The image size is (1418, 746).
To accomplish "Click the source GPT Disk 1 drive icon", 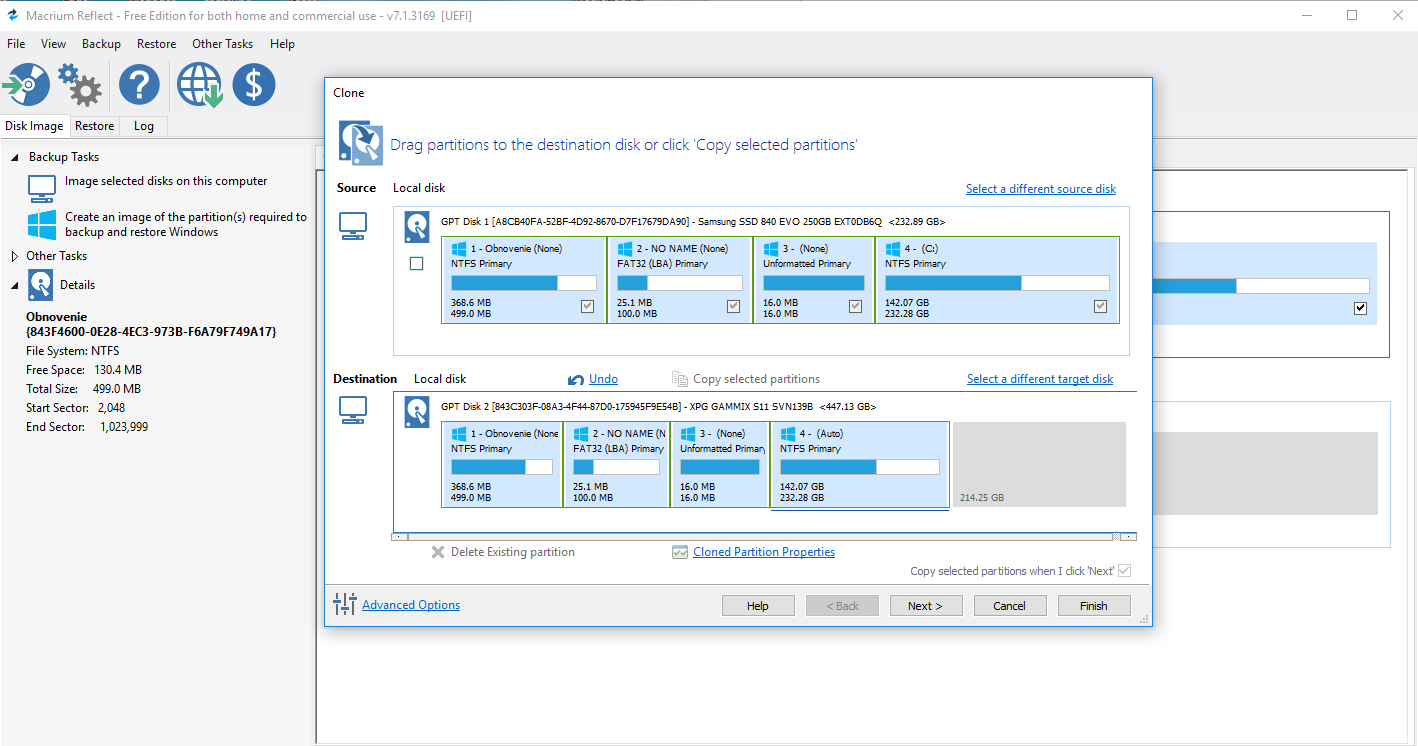I will [417, 227].
